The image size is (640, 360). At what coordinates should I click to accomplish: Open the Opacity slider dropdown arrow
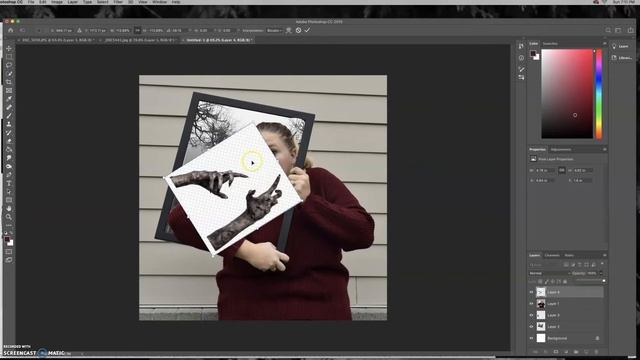tap(601, 273)
